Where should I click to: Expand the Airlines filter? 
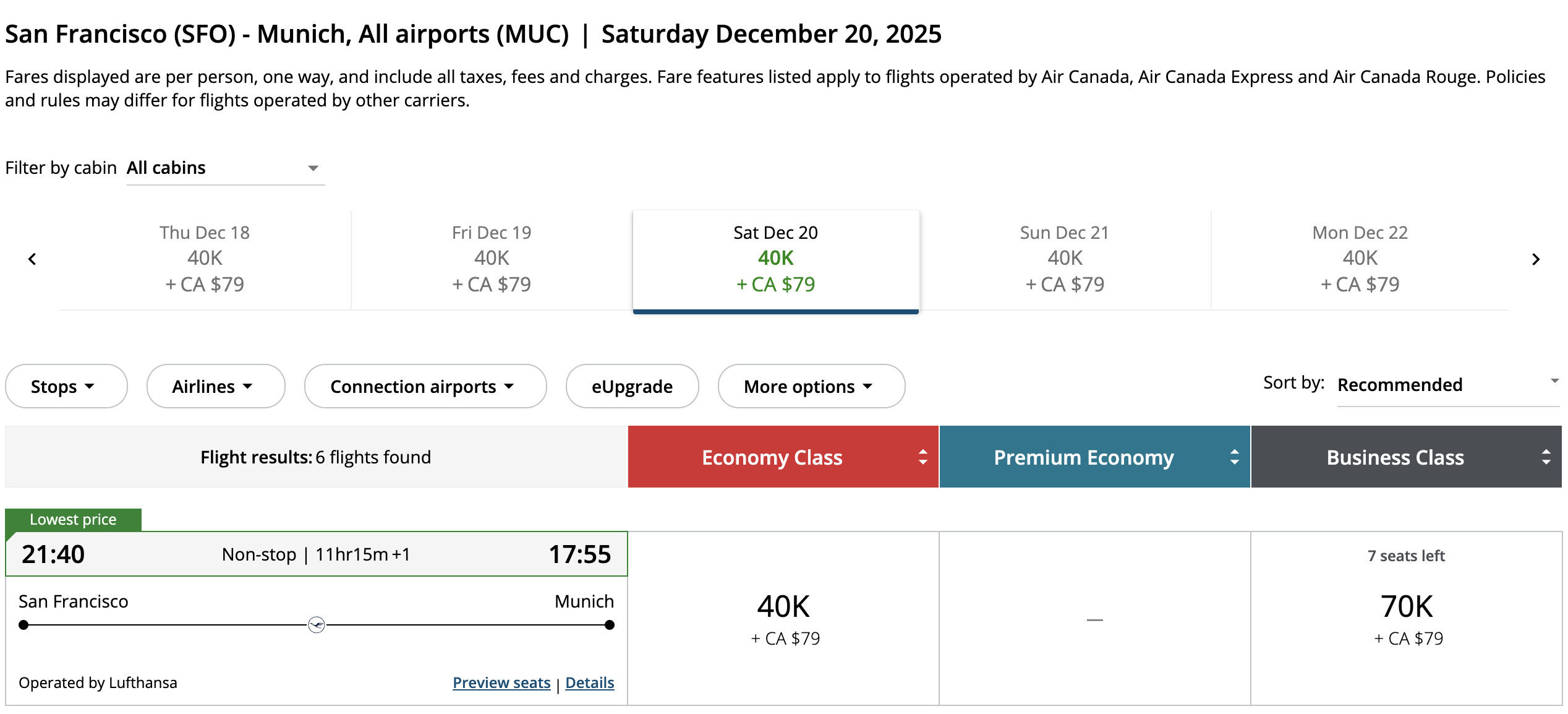tap(216, 386)
